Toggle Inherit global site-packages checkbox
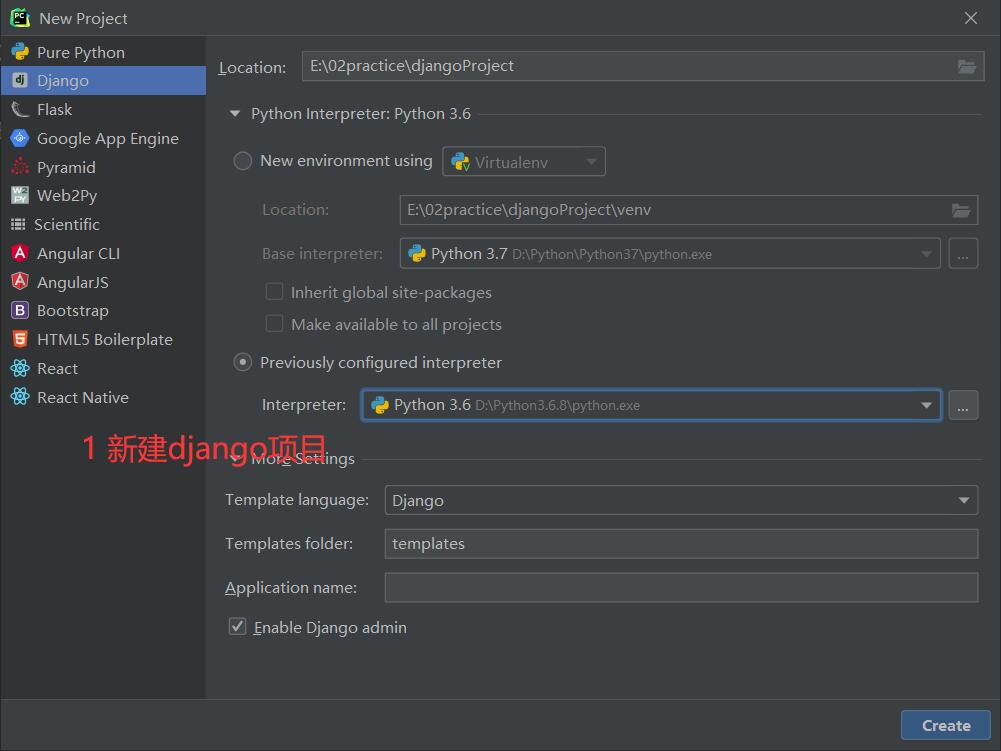 click(x=275, y=292)
